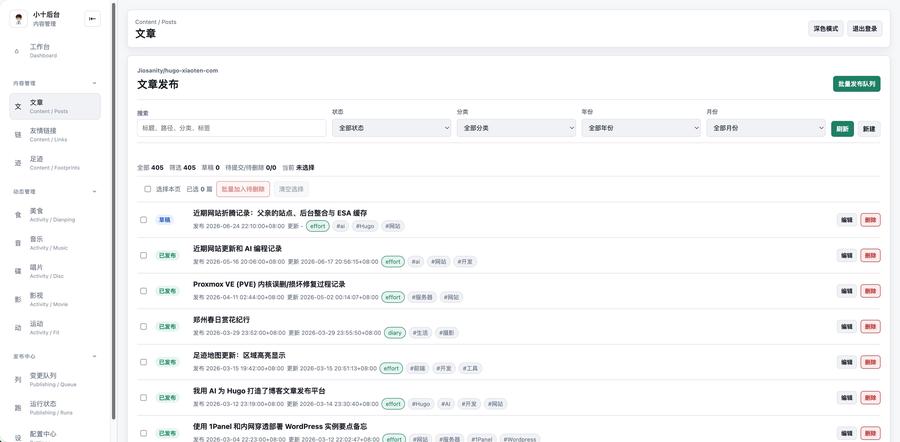Screen dimensions: 900x442
Task: Click the 设 icon for 配置中心
Action: 17,437
